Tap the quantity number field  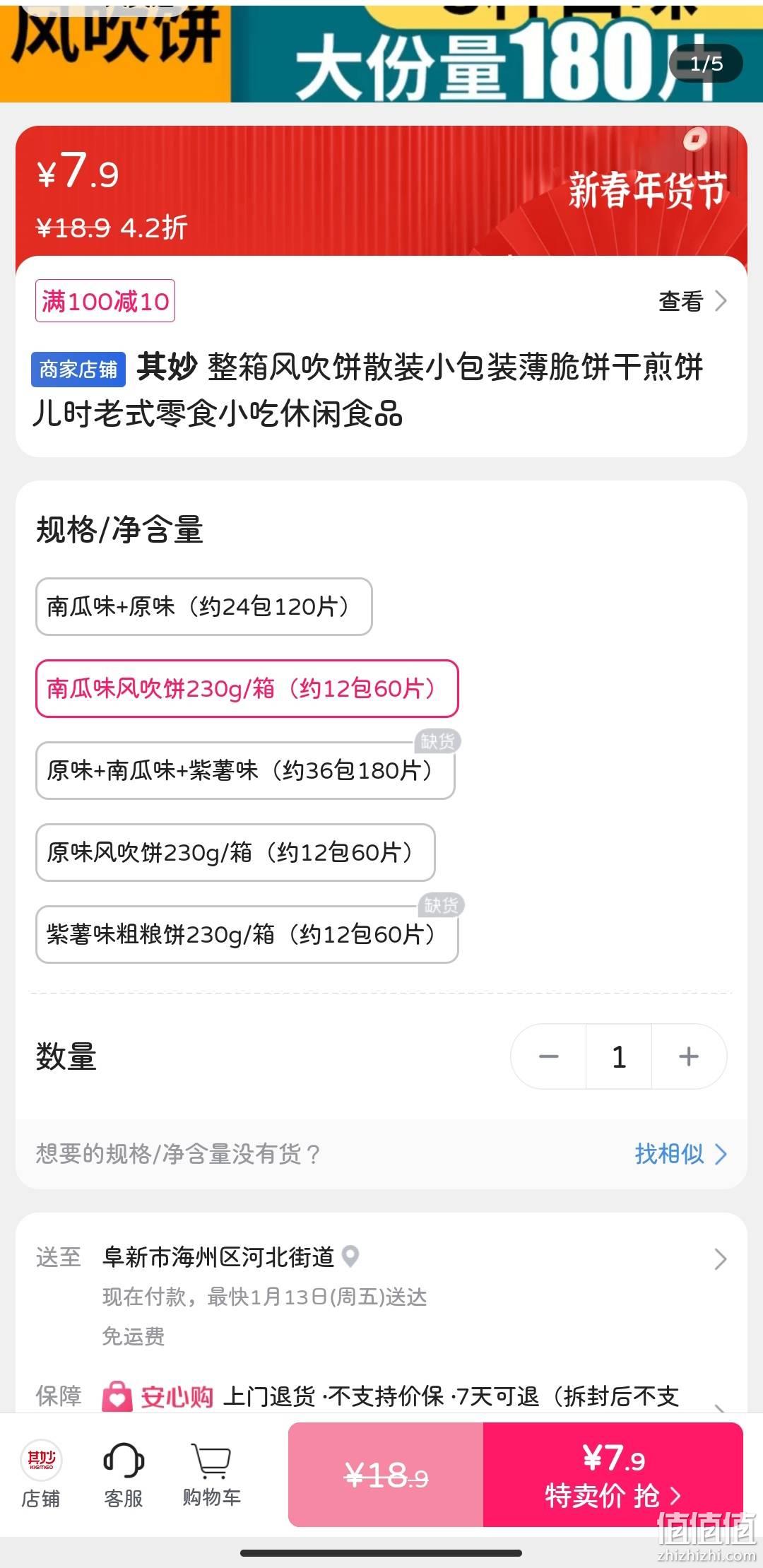click(619, 1056)
